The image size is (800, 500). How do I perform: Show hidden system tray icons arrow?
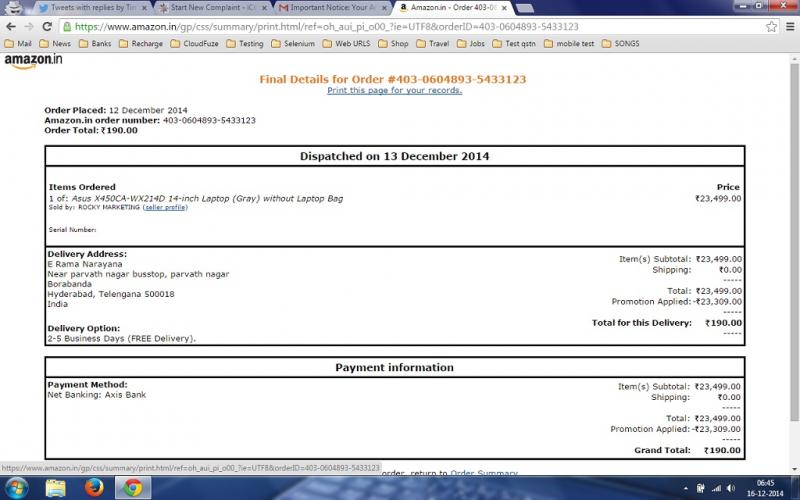click(685, 488)
